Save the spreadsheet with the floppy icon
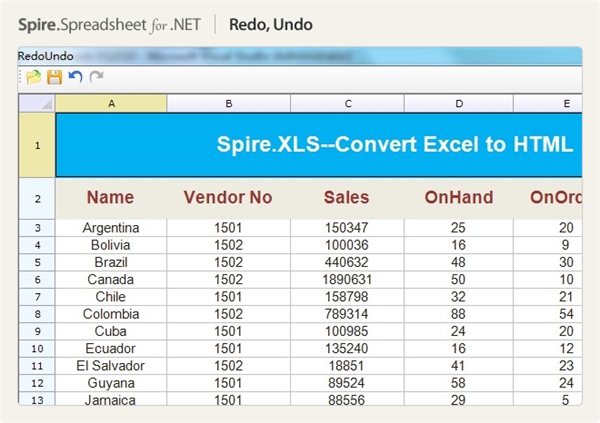600x423 pixels. [x=54, y=77]
